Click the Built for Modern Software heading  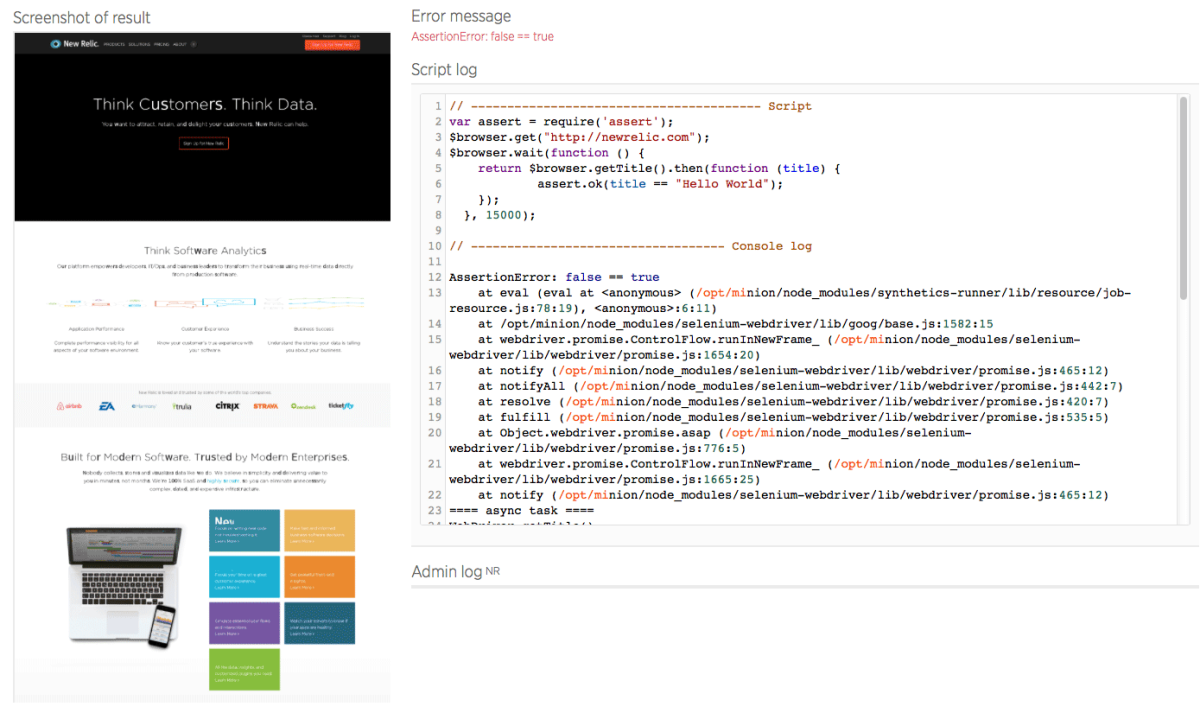204,457
